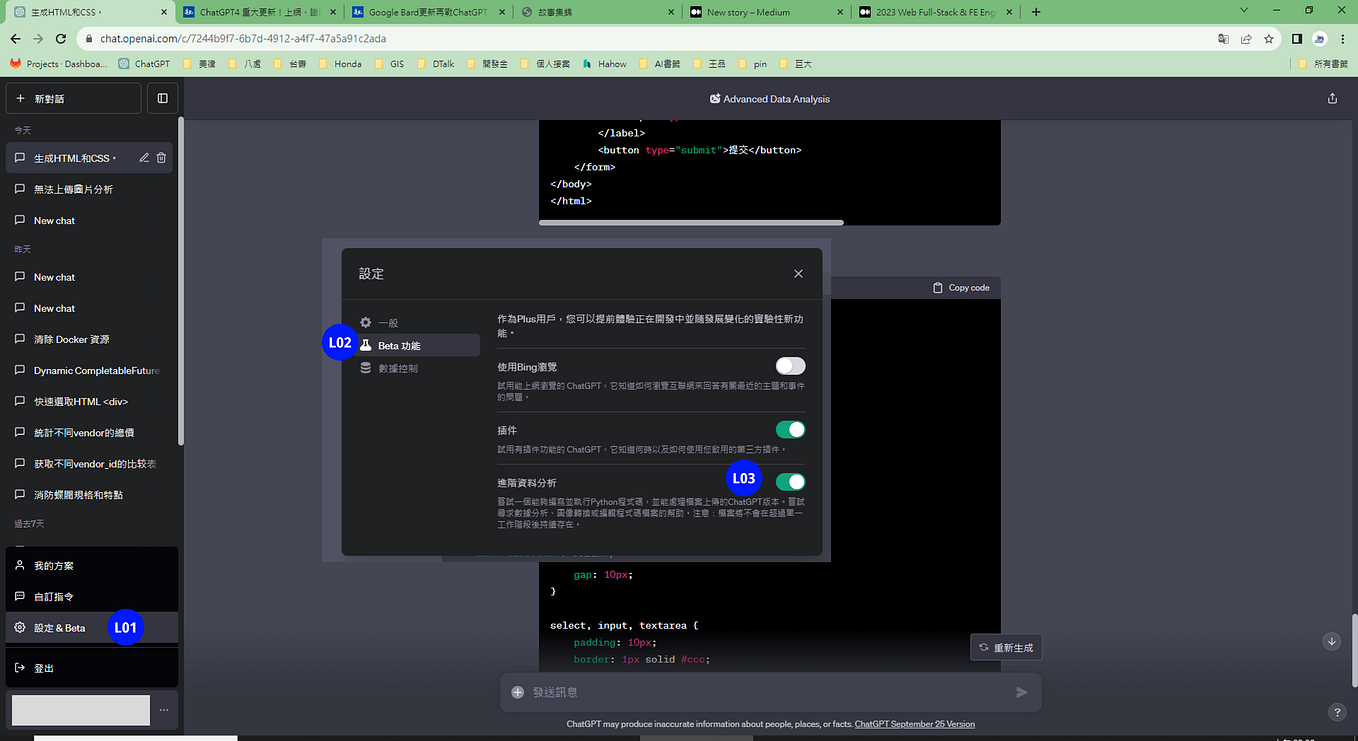Open the tab search chevron in title bar
The image size is (1358, 741).
[1244, 10]
